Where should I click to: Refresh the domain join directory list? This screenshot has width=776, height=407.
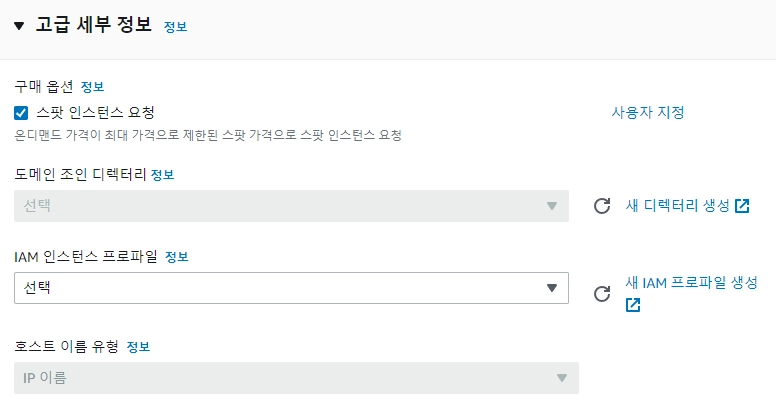(x=602, y=206)
